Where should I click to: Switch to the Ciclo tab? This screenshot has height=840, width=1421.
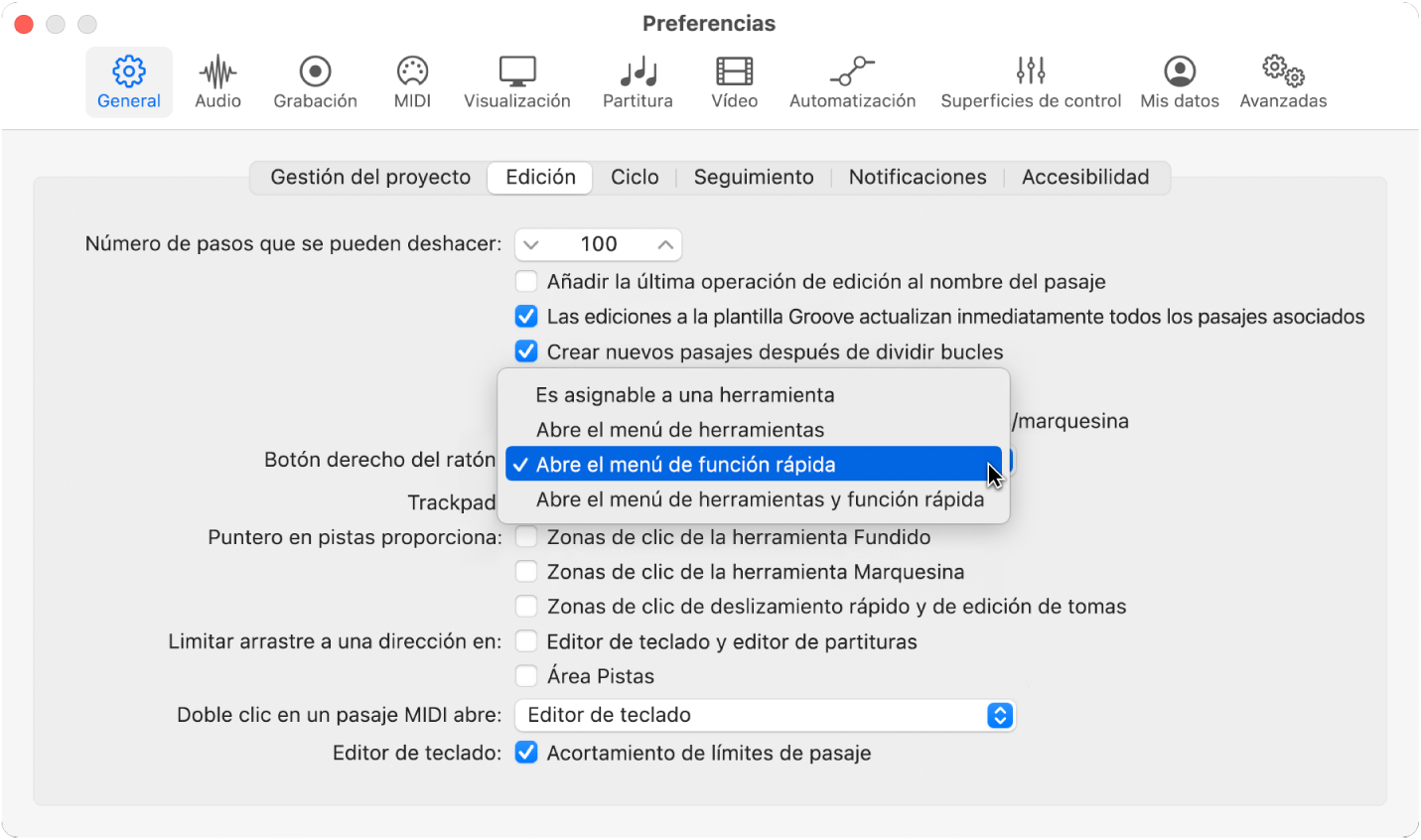635,178
